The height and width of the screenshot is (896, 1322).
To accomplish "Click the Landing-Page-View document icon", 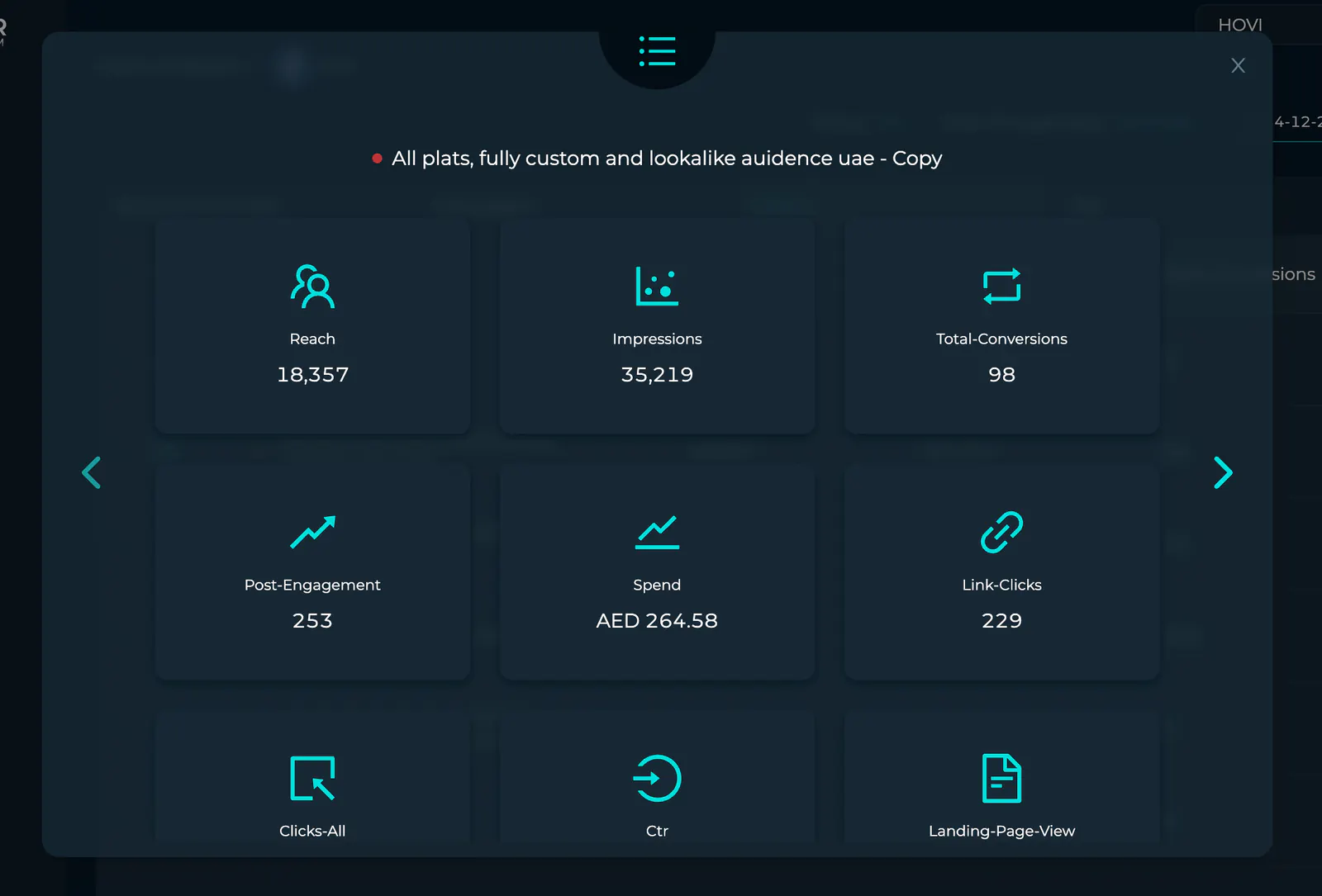I will 1001,778.
